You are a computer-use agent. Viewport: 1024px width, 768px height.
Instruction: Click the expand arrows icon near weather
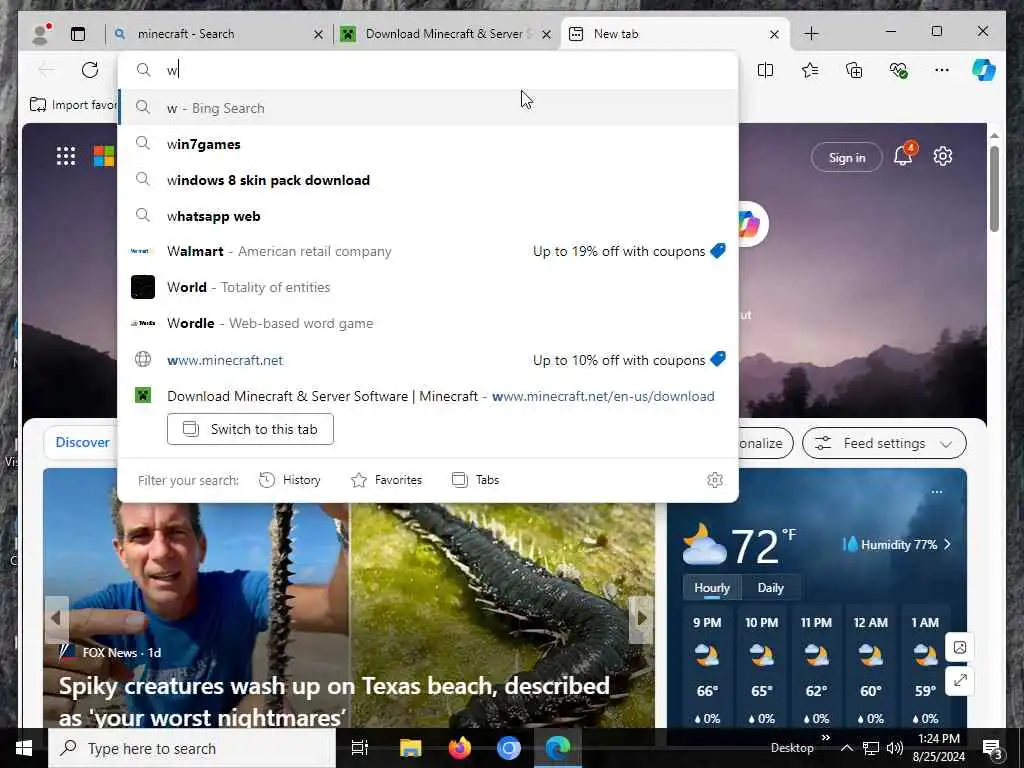[x=960, y=680]
